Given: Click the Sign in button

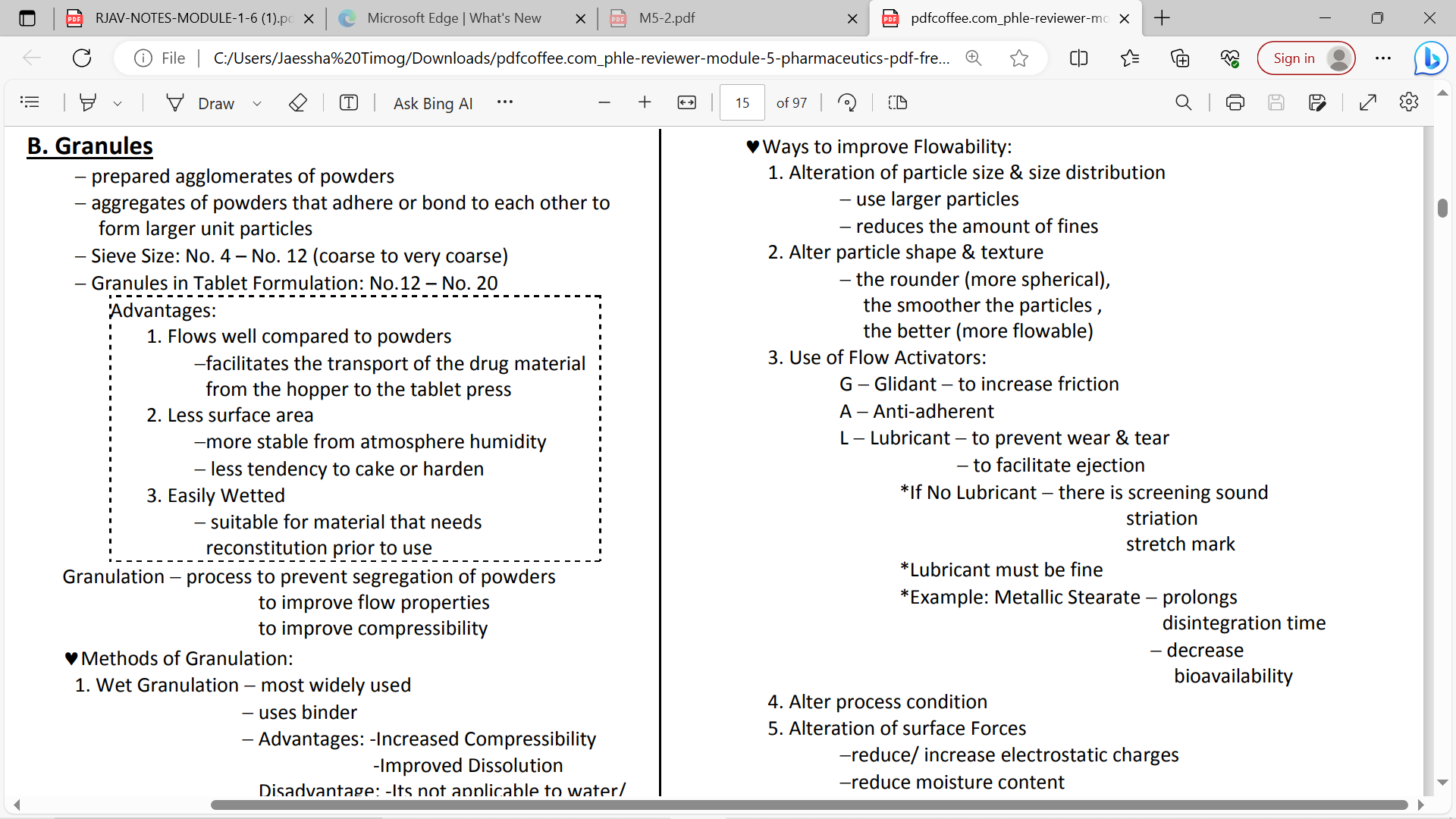Looking at the screenshot, I should tap(1294, 58).
